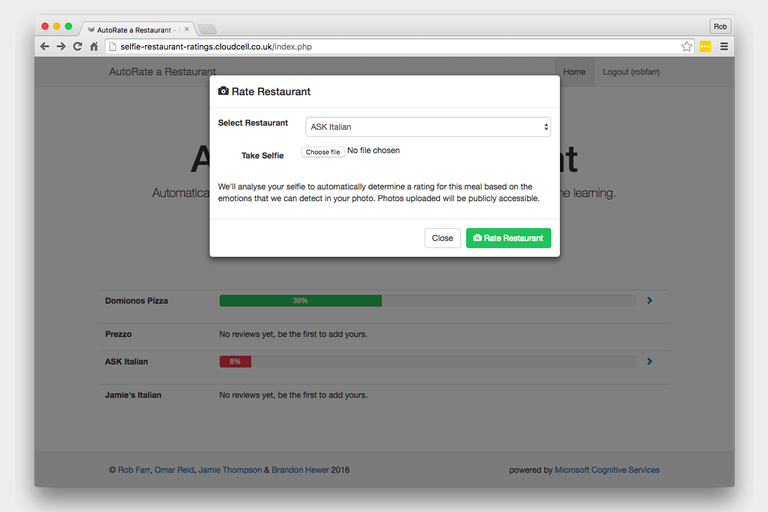Click the yellow extension icon
The height and width of the screenshot is (512, 768).
[x=705, y=47]
